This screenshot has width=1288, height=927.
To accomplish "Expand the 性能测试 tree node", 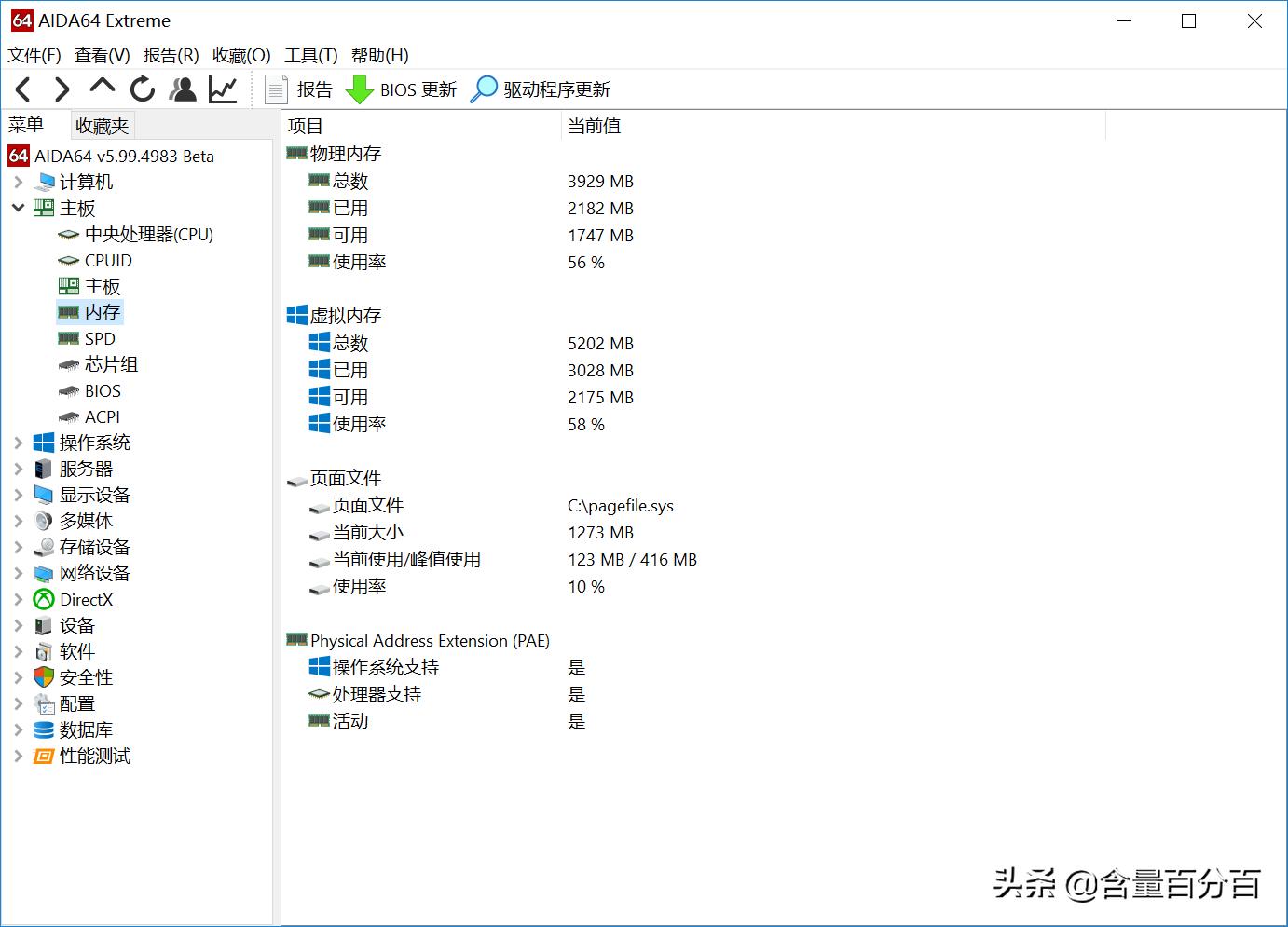I will (x=19, y=756).
